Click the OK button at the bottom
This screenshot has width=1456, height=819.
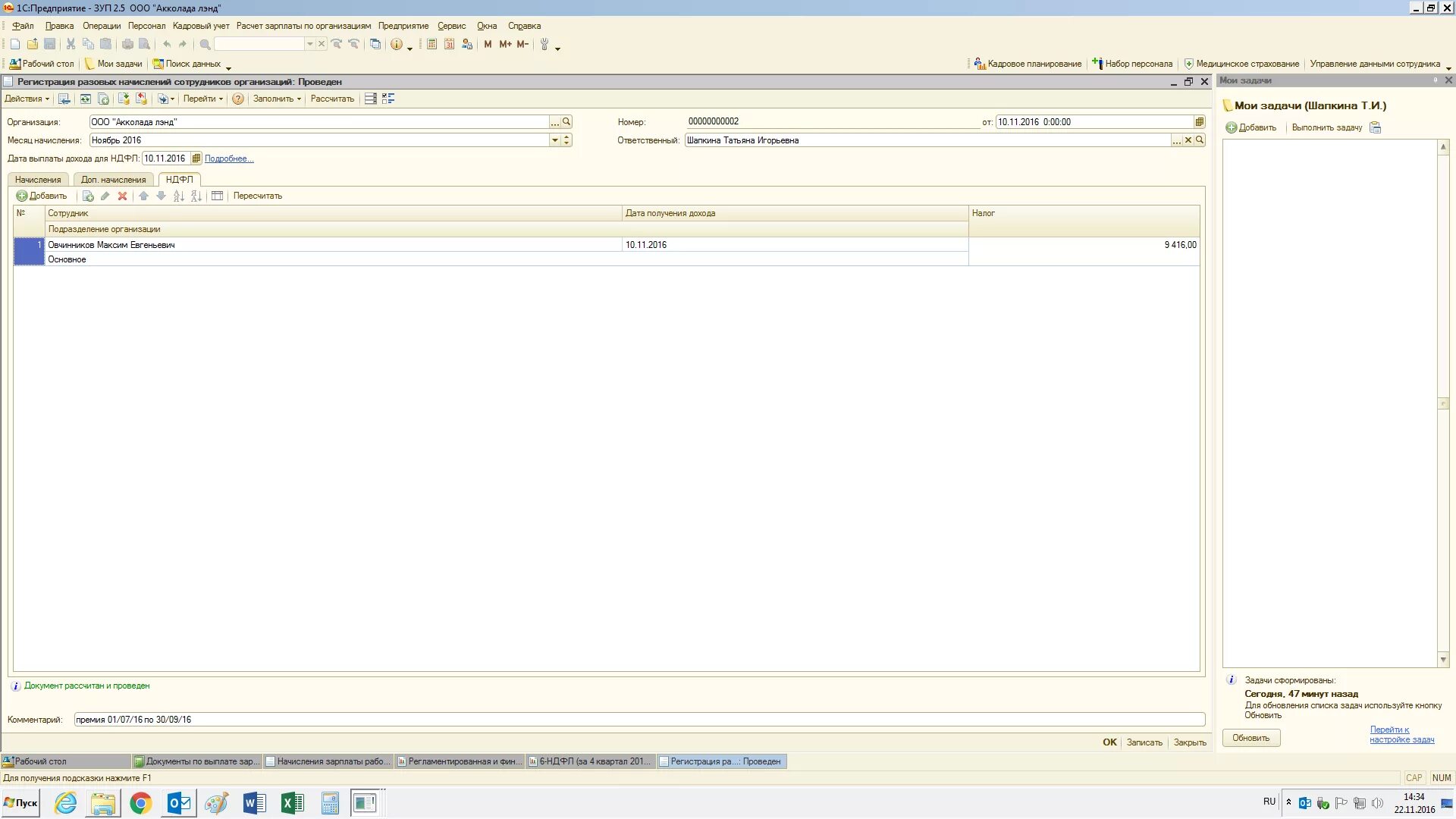[x=1109, y=742]
